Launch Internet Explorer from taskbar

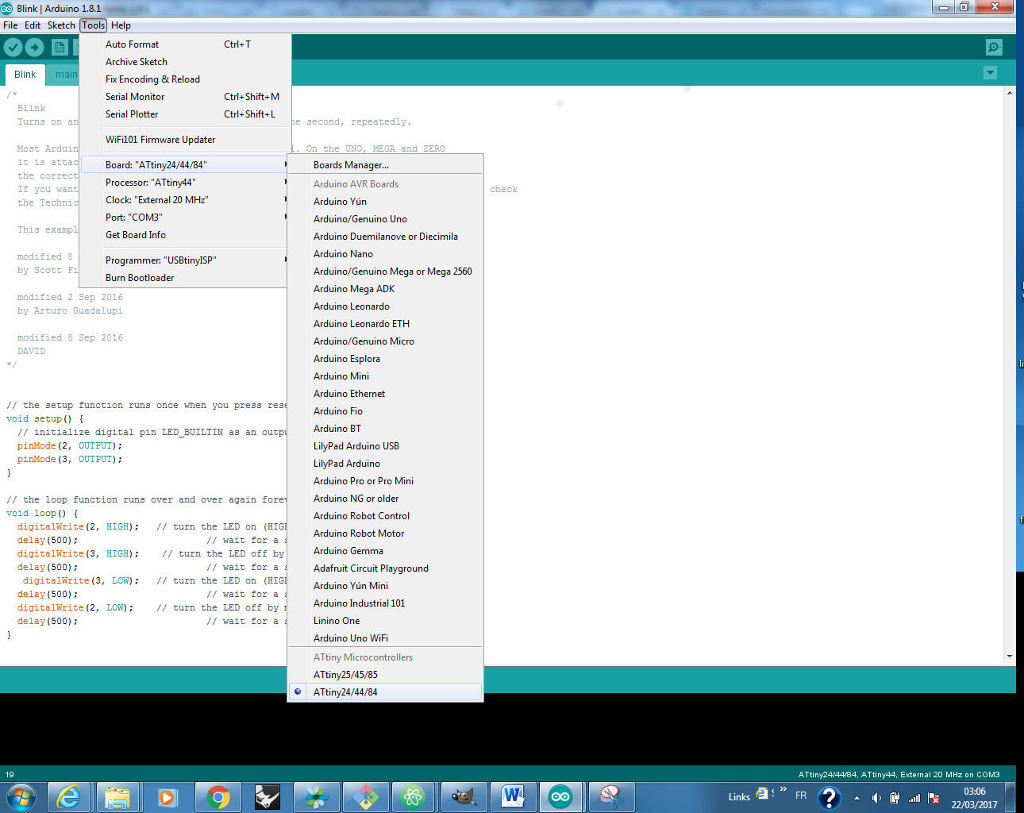(69, 797)
